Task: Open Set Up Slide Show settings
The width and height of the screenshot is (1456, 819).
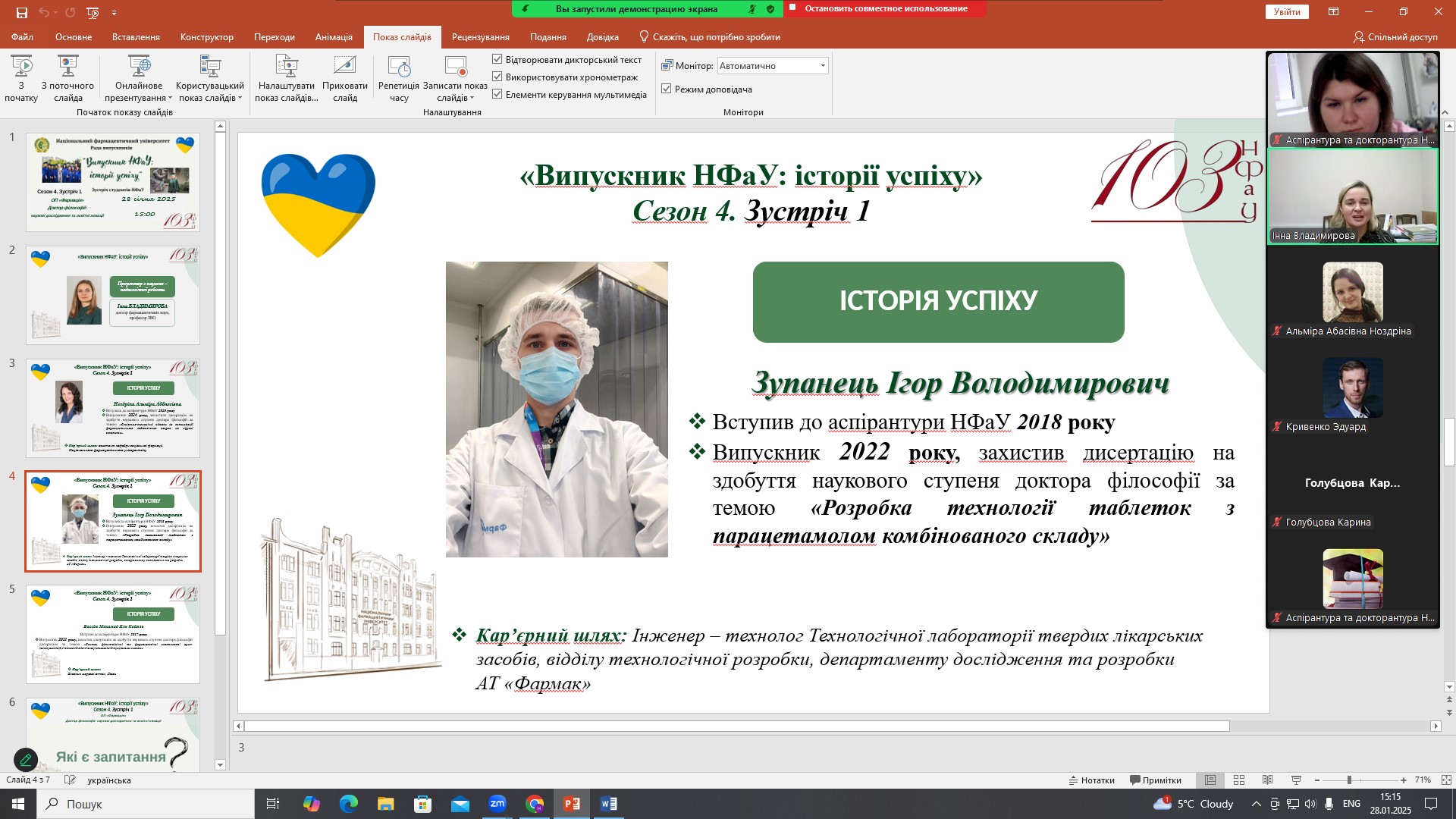Action: [x=287, y=78]
